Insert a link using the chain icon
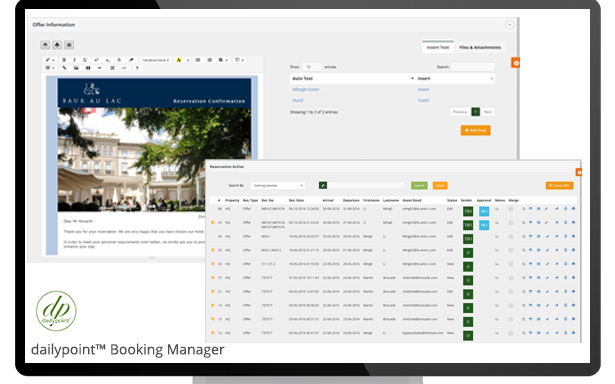Screen dimensions: 615x384 pyautogui.click(x=65, y=68)
